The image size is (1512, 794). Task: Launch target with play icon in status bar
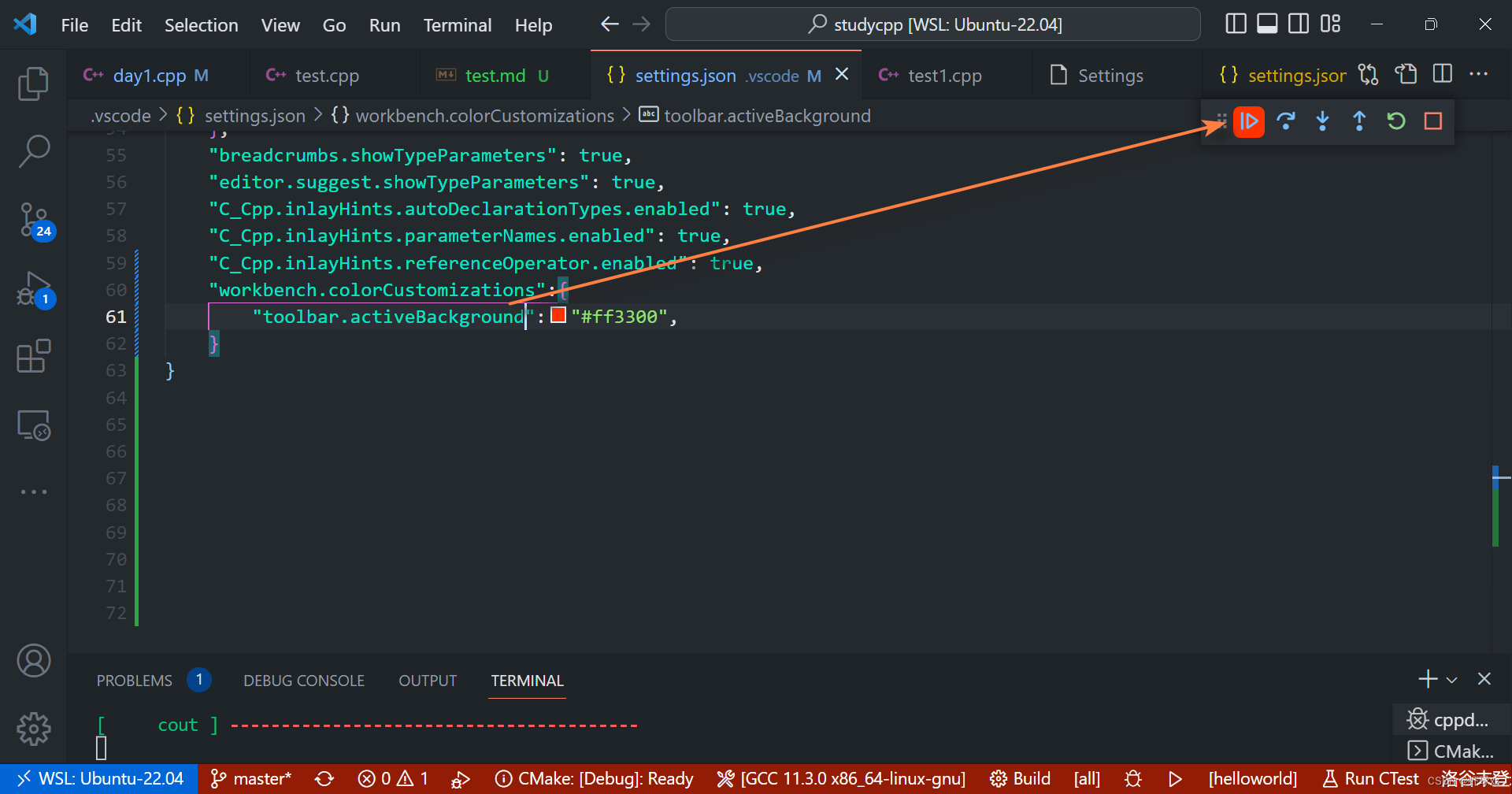[1175, 779]
